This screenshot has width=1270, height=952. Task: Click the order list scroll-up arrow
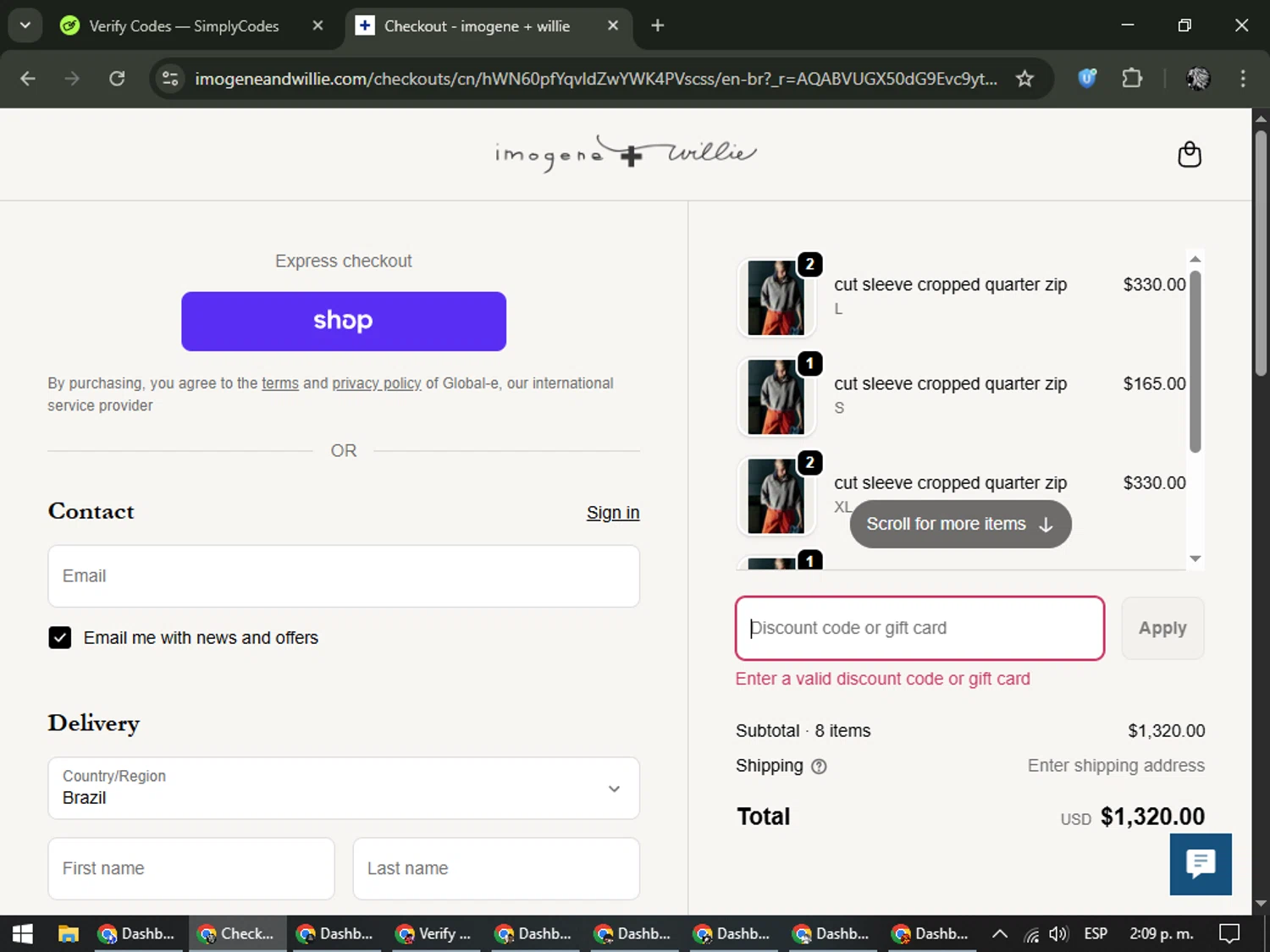click(x=1195, y=259)
